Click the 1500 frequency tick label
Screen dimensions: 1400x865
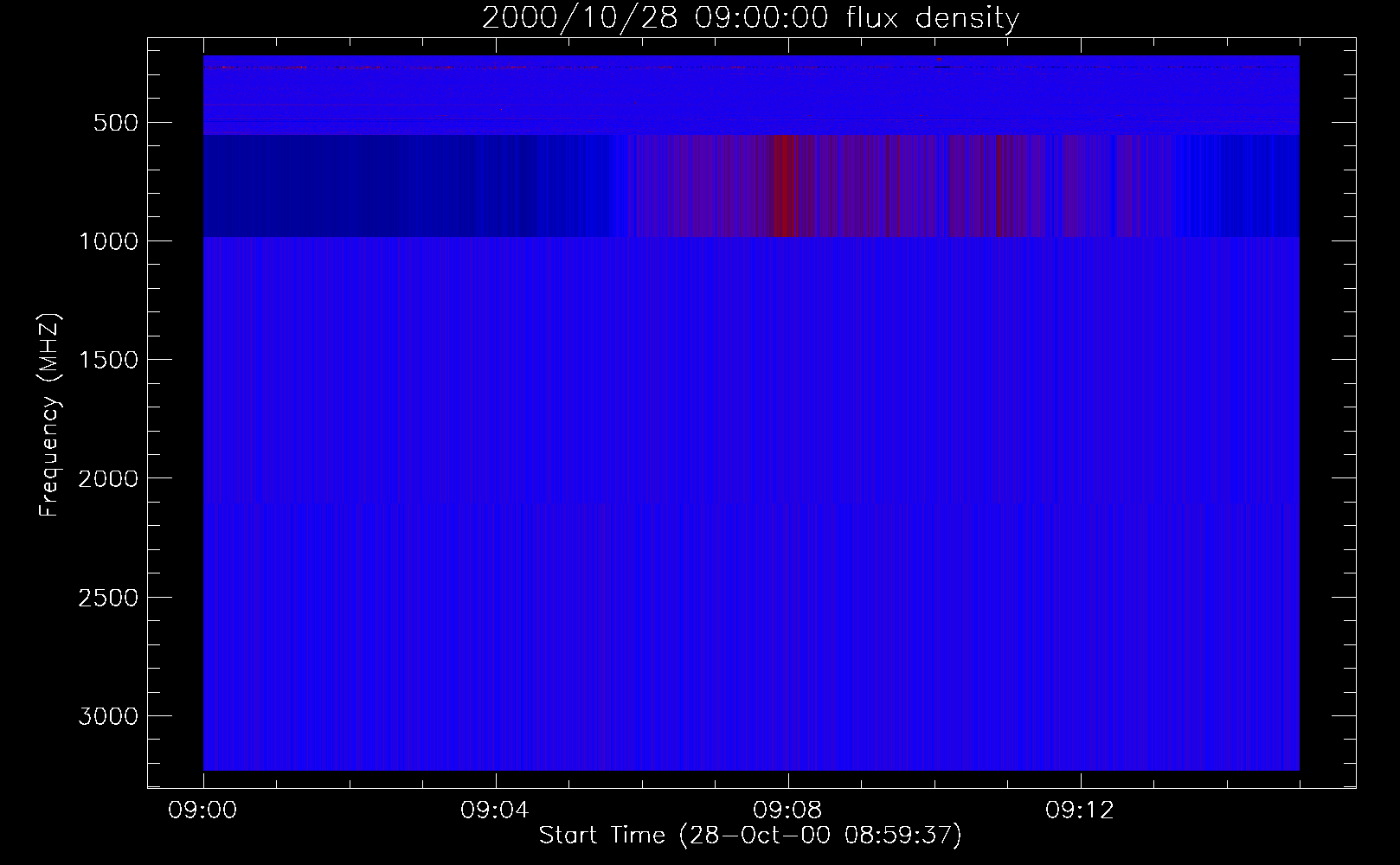108,360
